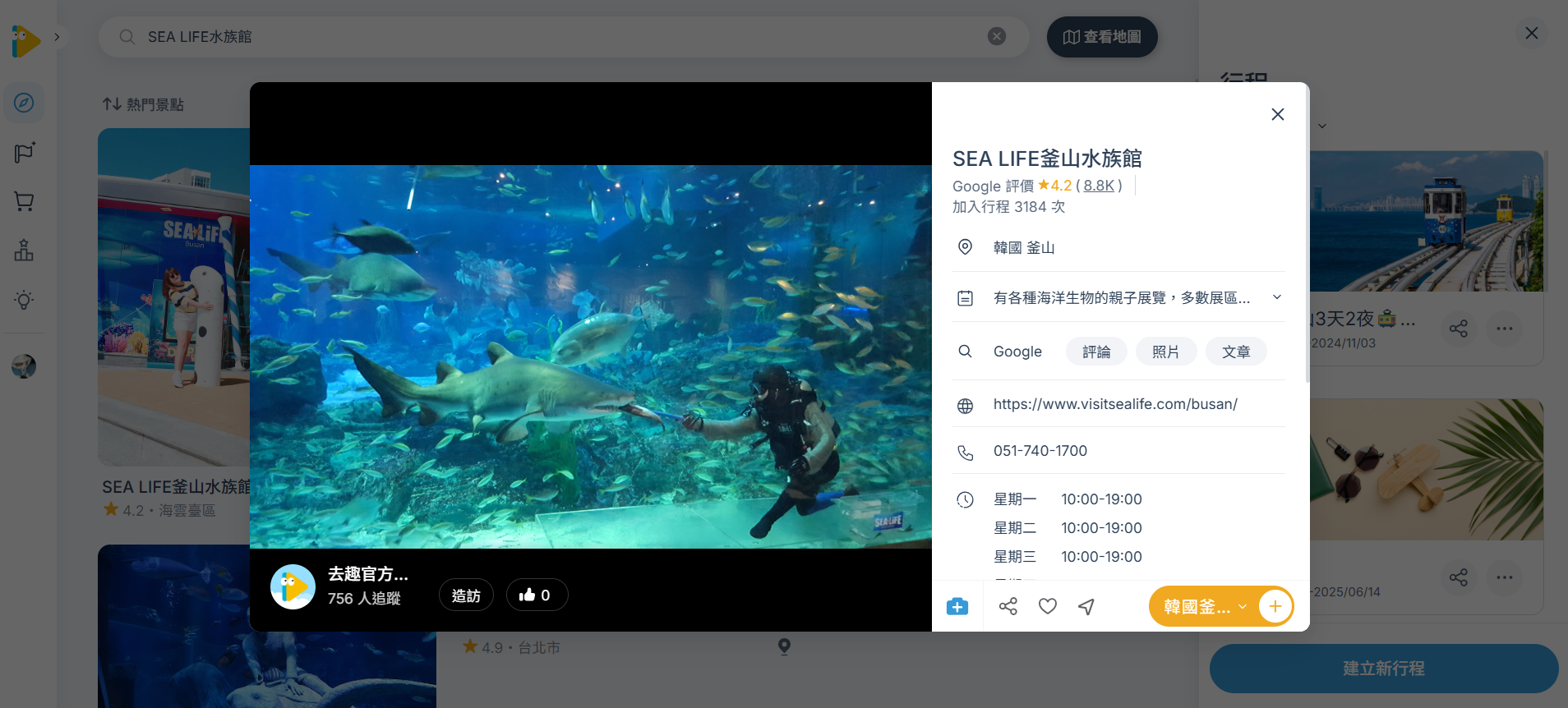The width and height of the screenshot is (1568, 708).
Task: Click the 去趣官方 channel avatar
Action: 293,586
